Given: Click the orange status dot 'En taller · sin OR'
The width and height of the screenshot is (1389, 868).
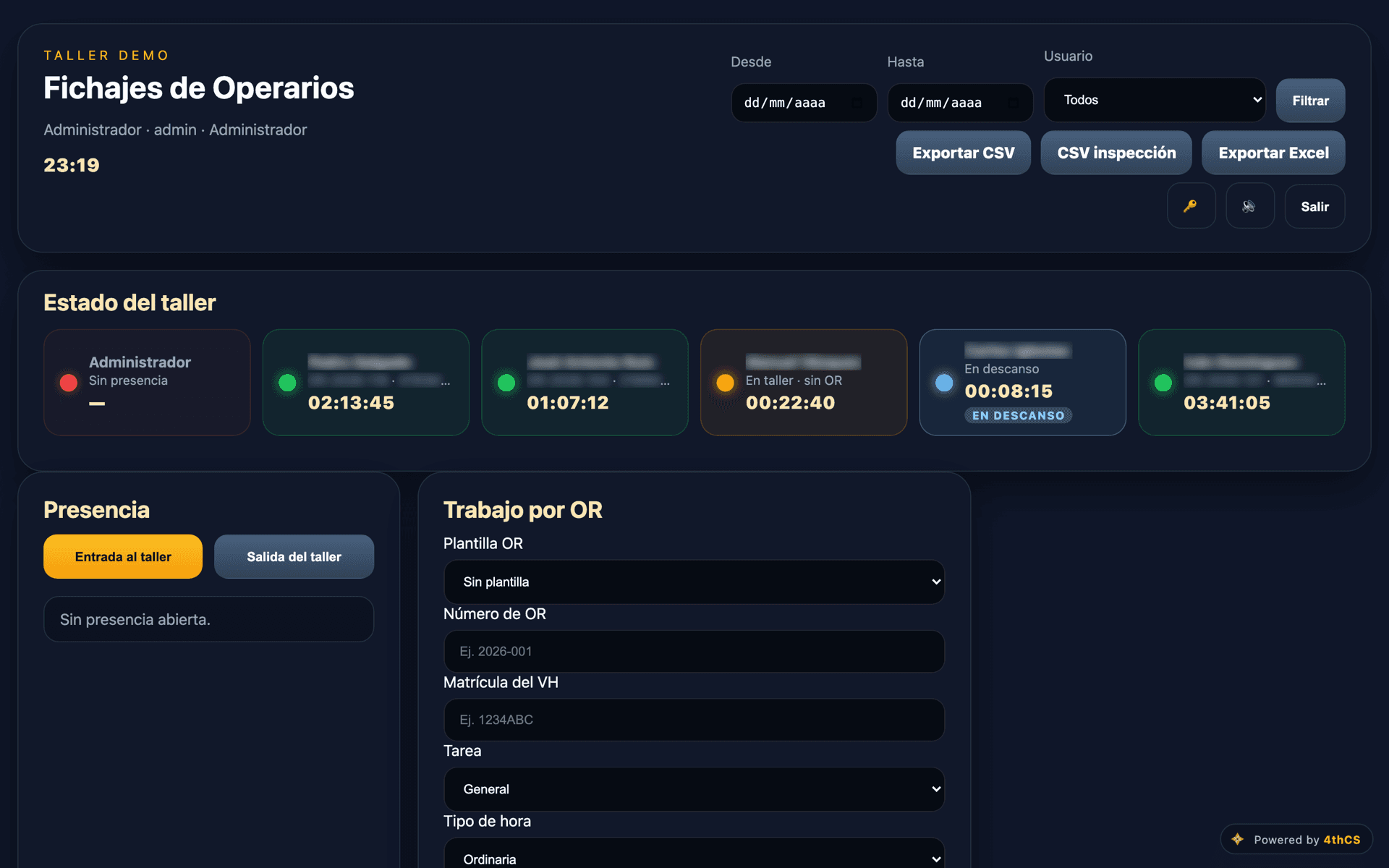Looking at the screenshot, I should pos(725,383).
